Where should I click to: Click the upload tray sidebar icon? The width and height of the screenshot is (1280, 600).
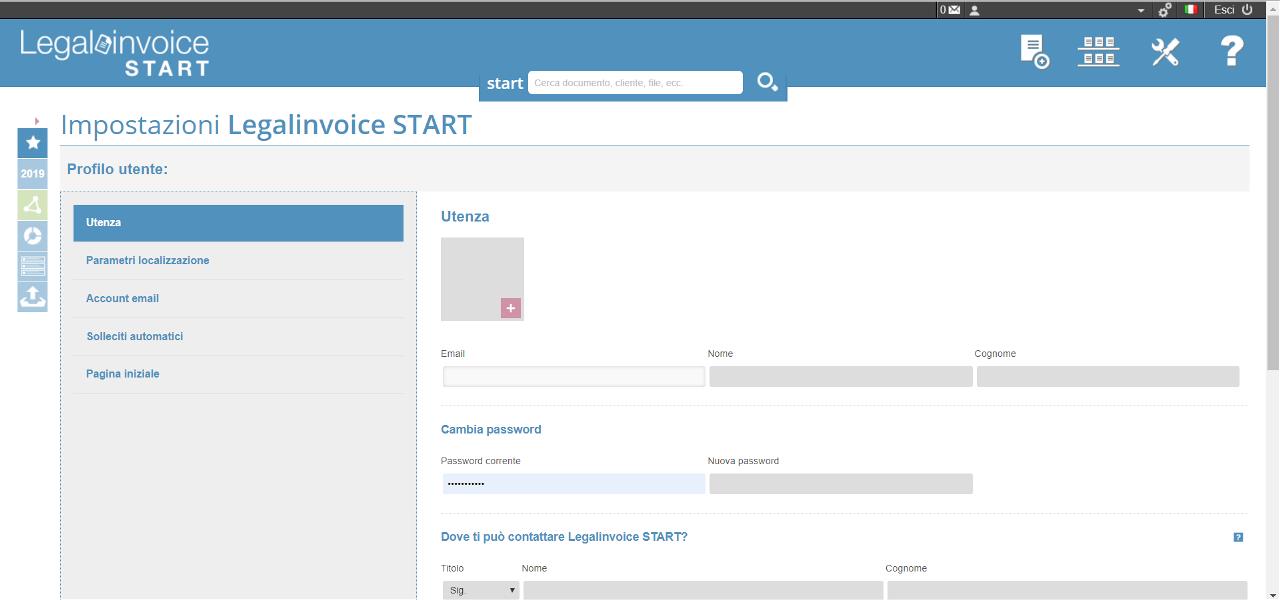pyautogui.click(x=32, y=296)
